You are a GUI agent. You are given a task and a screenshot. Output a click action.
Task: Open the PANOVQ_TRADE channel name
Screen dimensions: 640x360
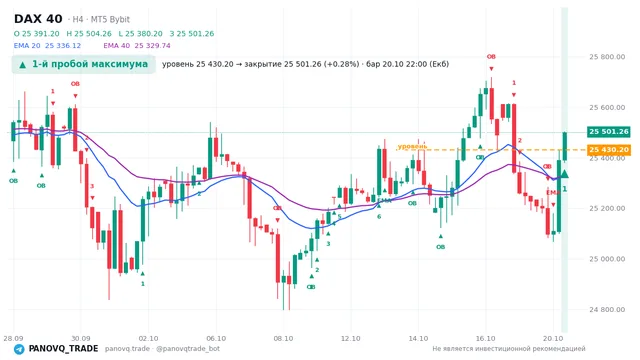[63, 349]
